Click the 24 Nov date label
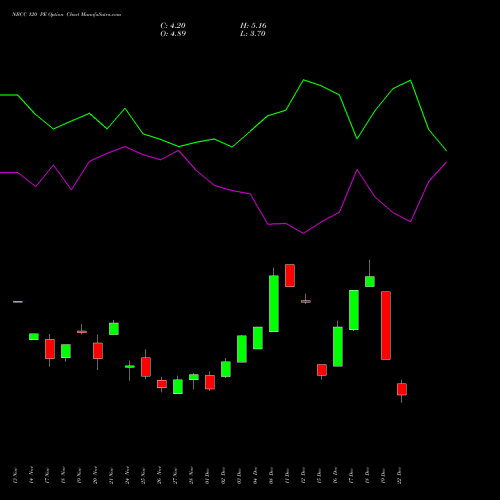Screen dimensions: 500x500 [127, 475]
